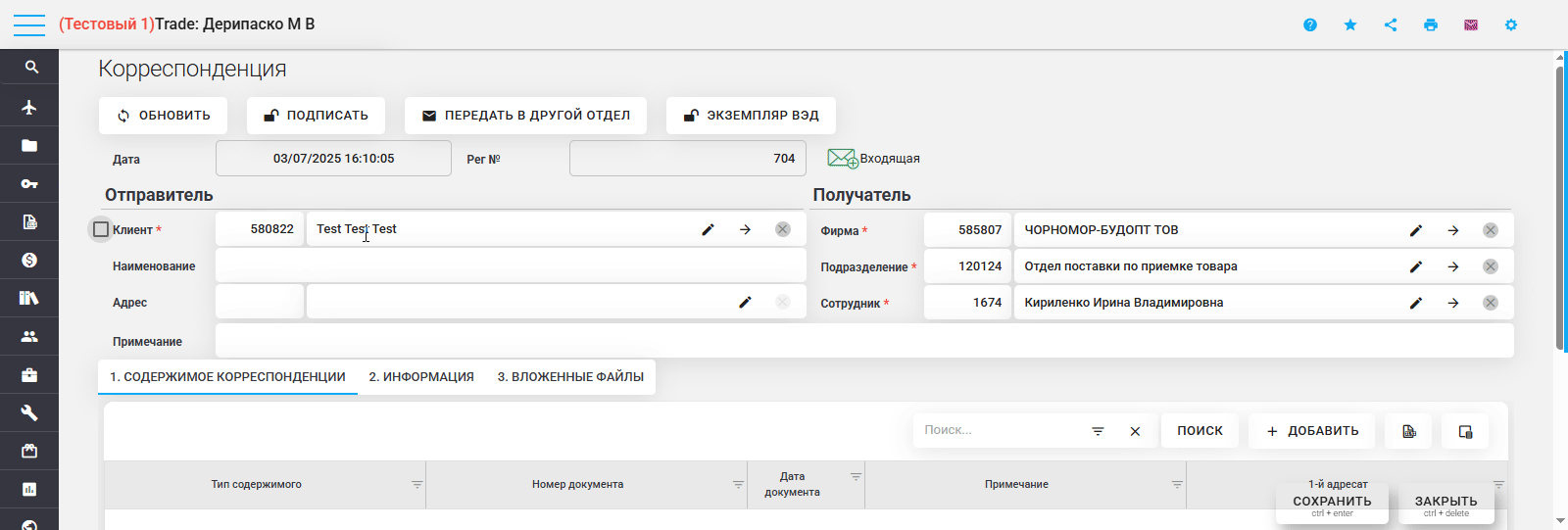Open sidebar search magnifier icon

[29, 68]
